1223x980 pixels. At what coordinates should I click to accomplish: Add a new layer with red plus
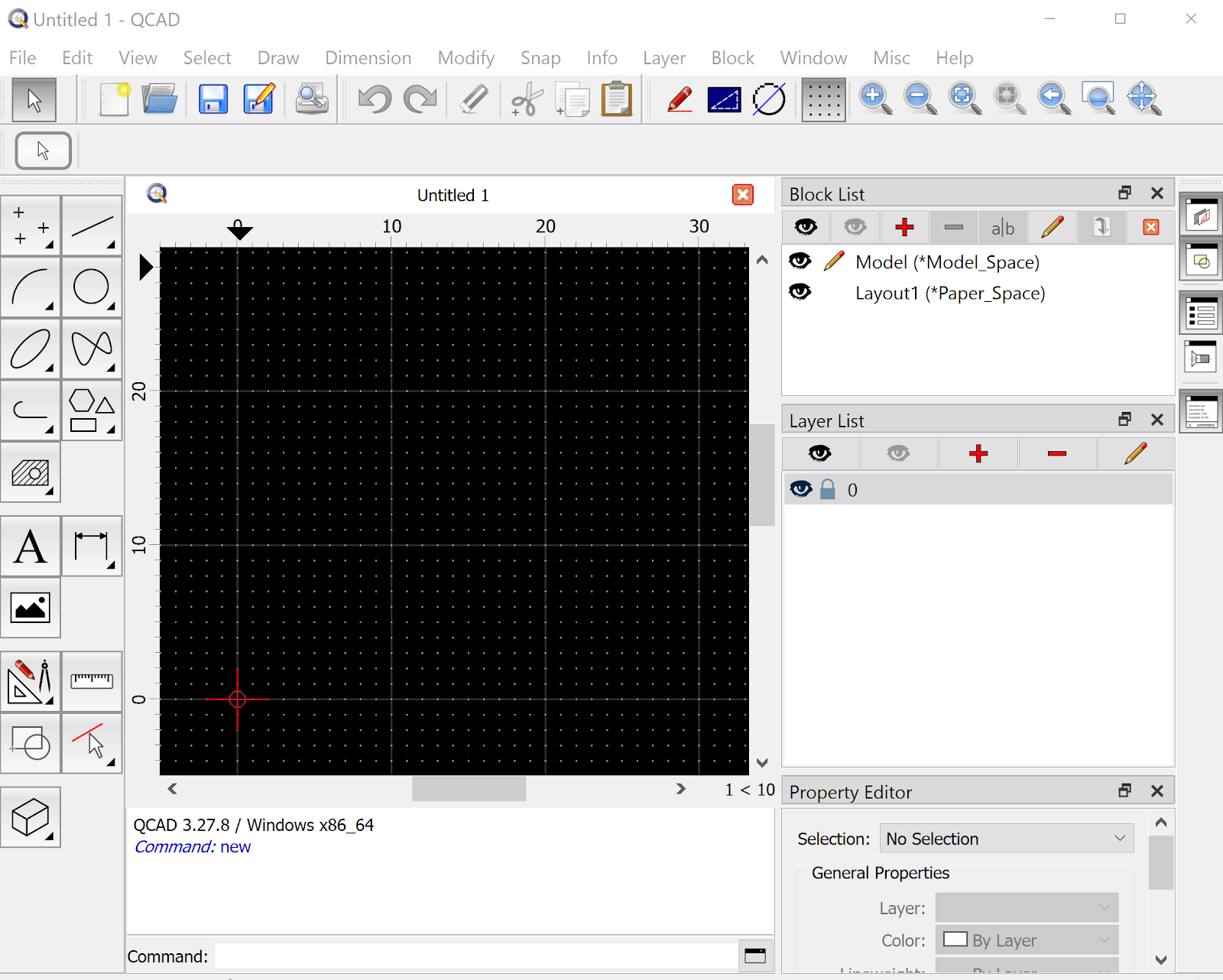click(x=978, y=454)
